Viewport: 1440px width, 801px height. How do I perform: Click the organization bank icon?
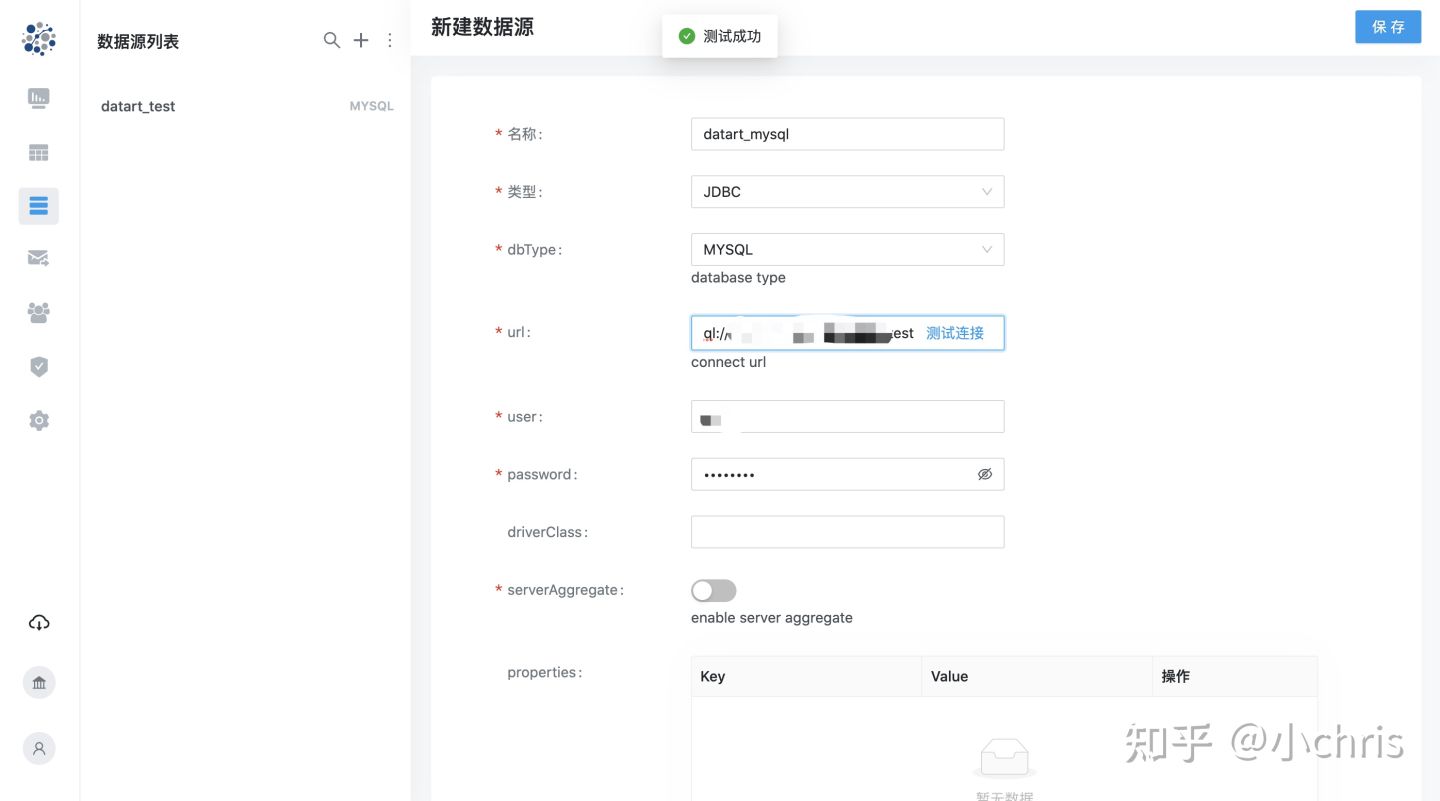click(x=39, y=683)
